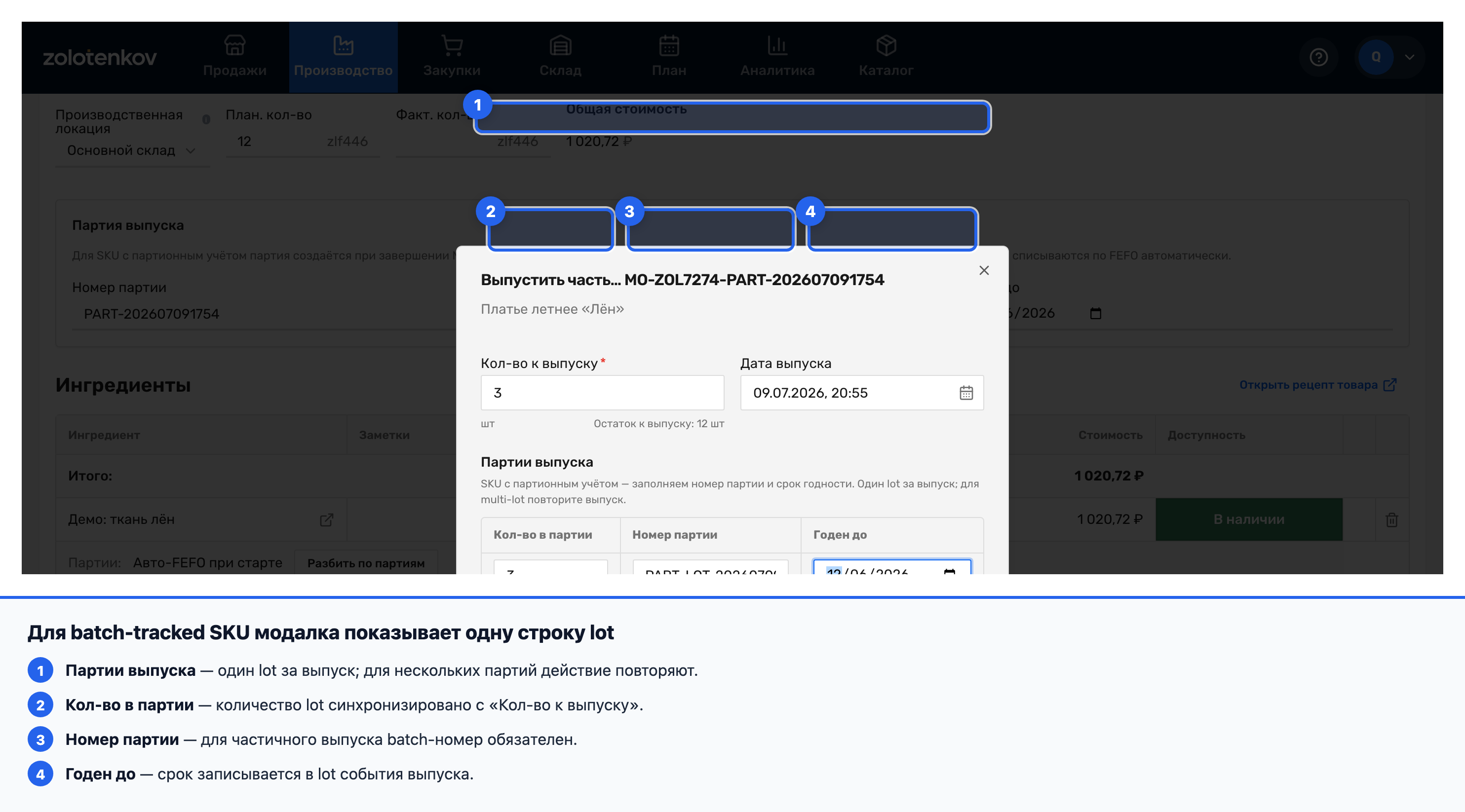Click the Заметки column header

[385, 435]
